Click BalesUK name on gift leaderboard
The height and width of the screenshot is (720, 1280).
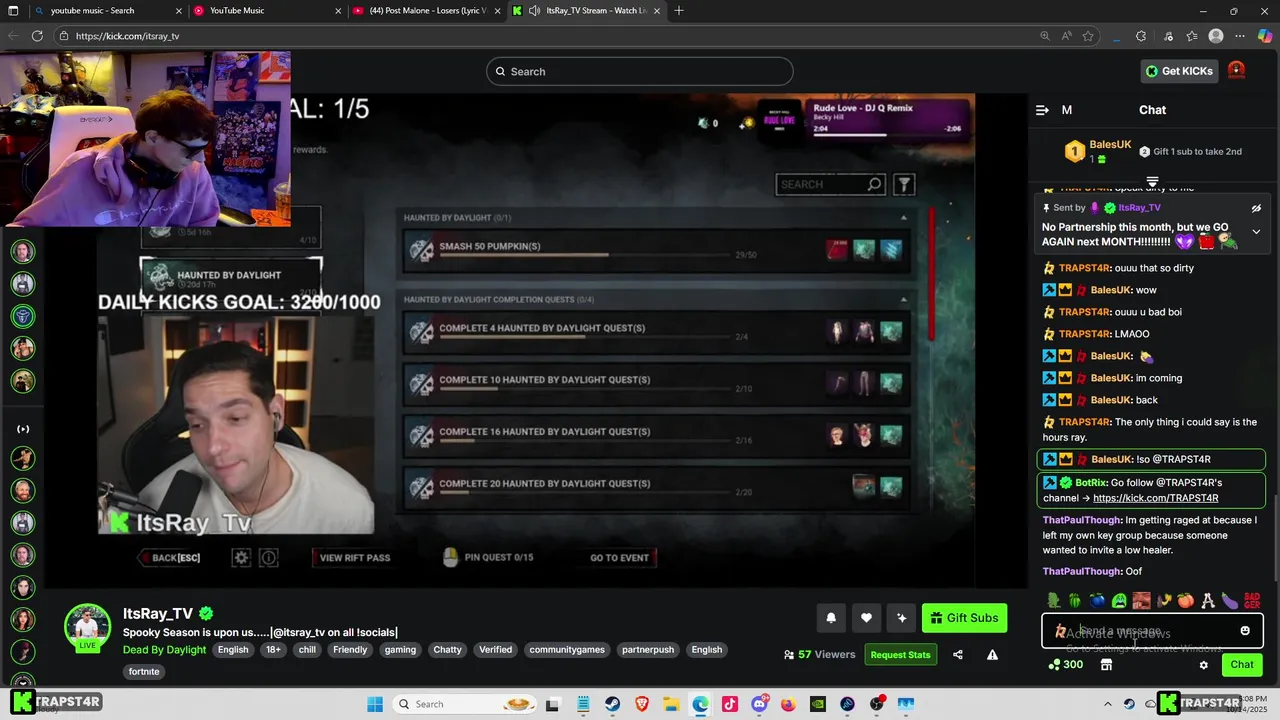point(1110,145)
